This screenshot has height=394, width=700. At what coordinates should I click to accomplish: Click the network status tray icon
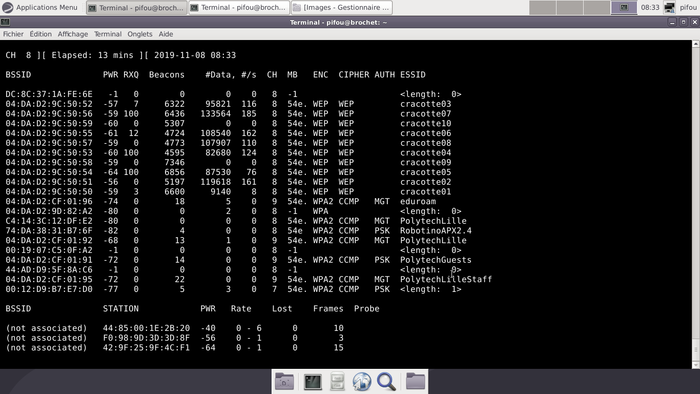click(669, 7)
